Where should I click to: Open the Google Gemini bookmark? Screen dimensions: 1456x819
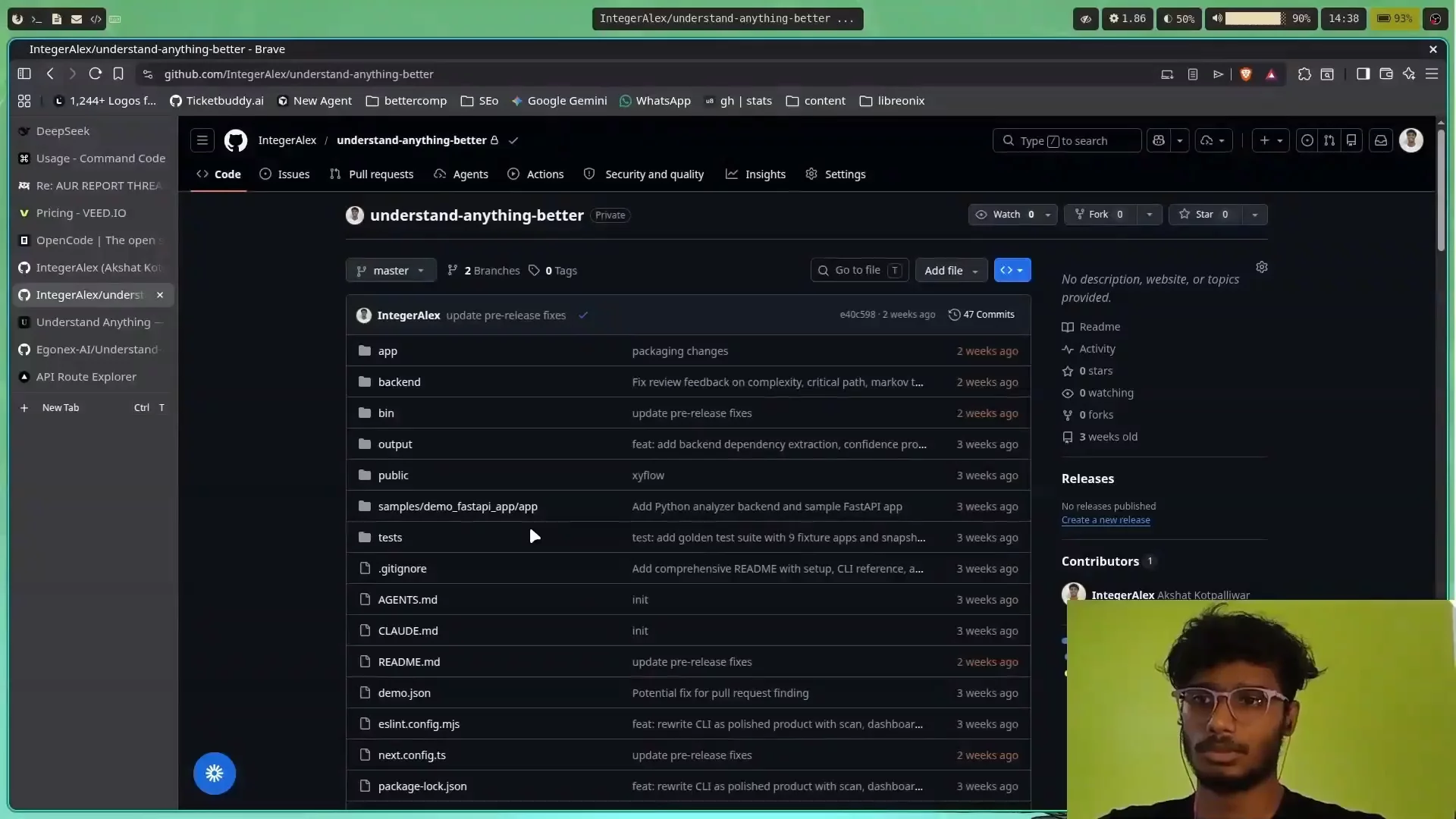pos(560,101)
